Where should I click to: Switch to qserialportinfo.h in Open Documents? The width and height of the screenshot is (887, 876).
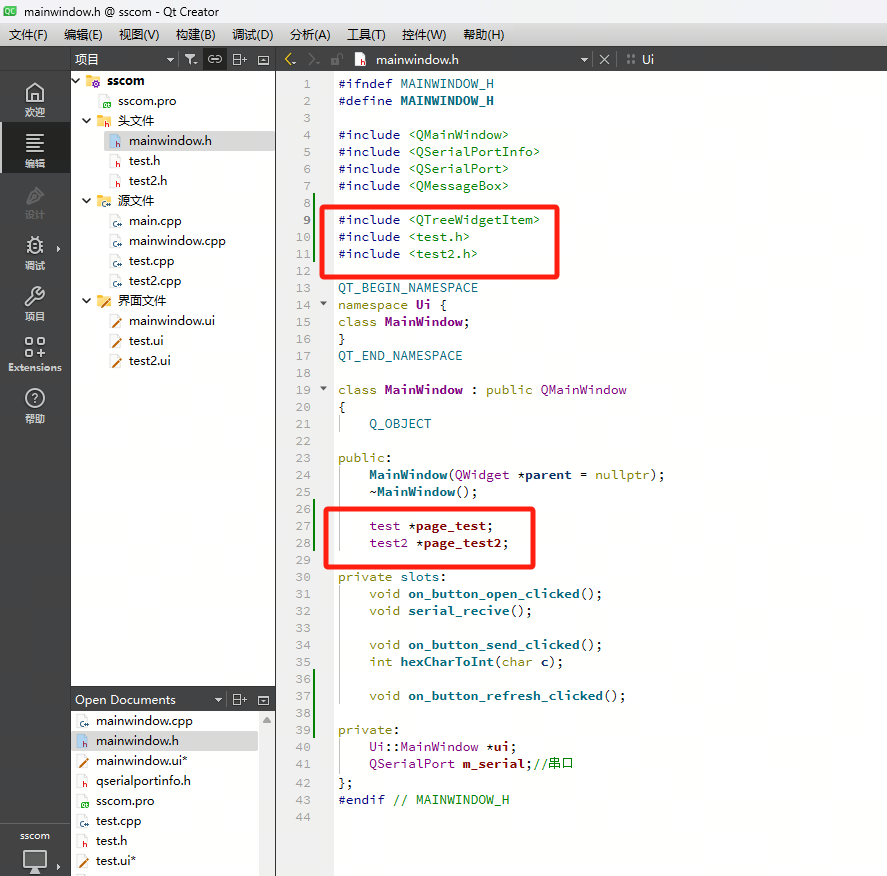pyautogui.click(x=143, y=781)
